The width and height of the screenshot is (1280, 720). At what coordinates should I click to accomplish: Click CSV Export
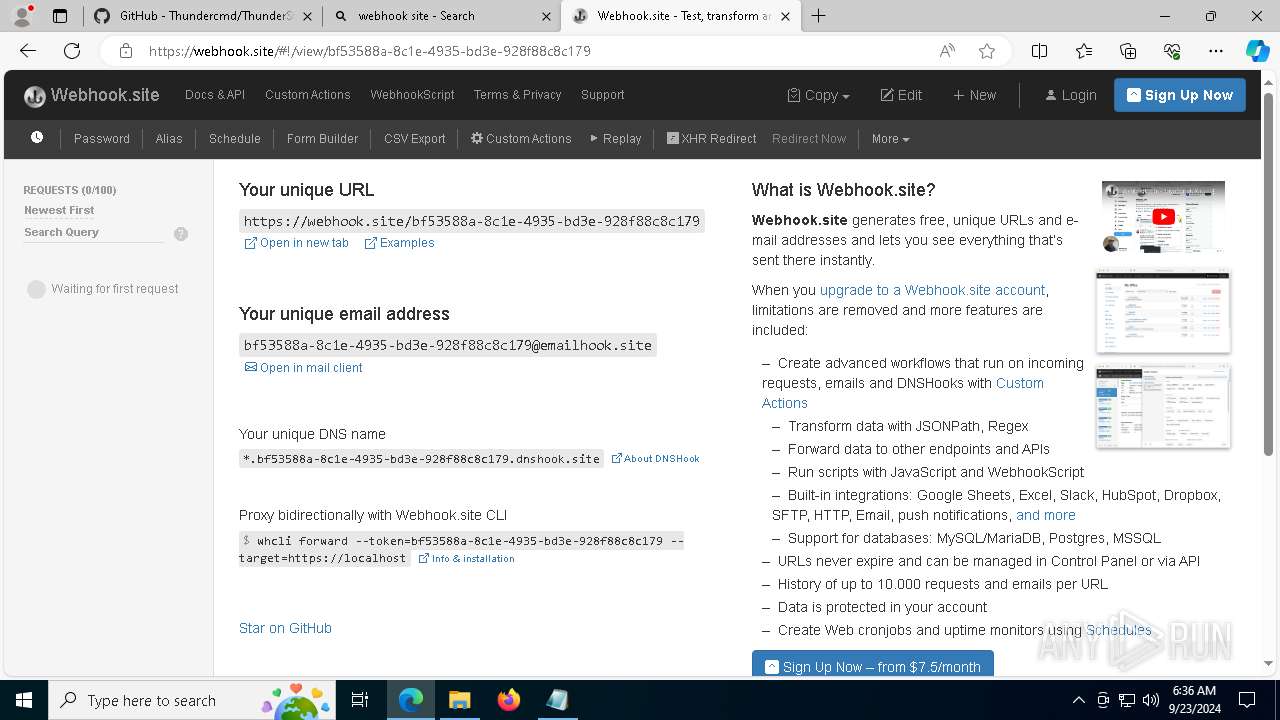click(415, 138)
